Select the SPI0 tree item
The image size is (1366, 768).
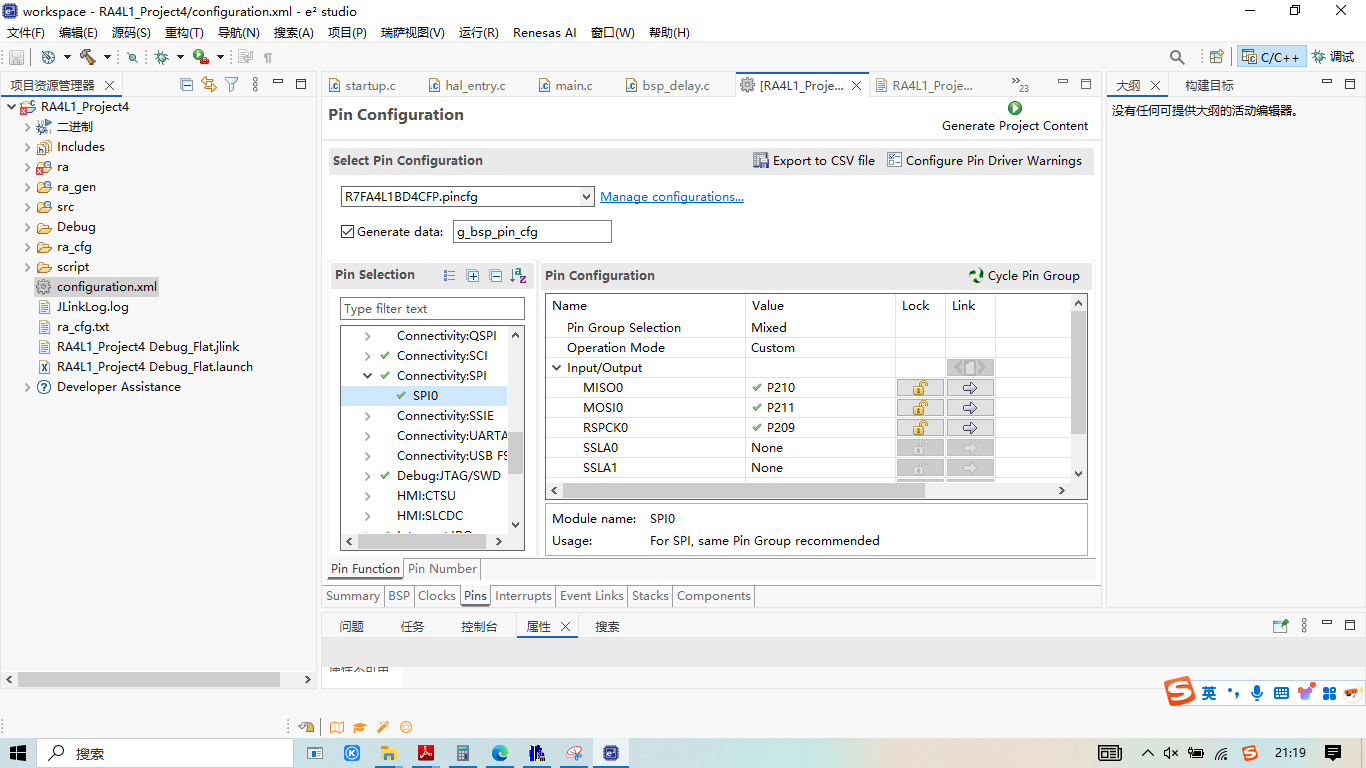[425, 396]
